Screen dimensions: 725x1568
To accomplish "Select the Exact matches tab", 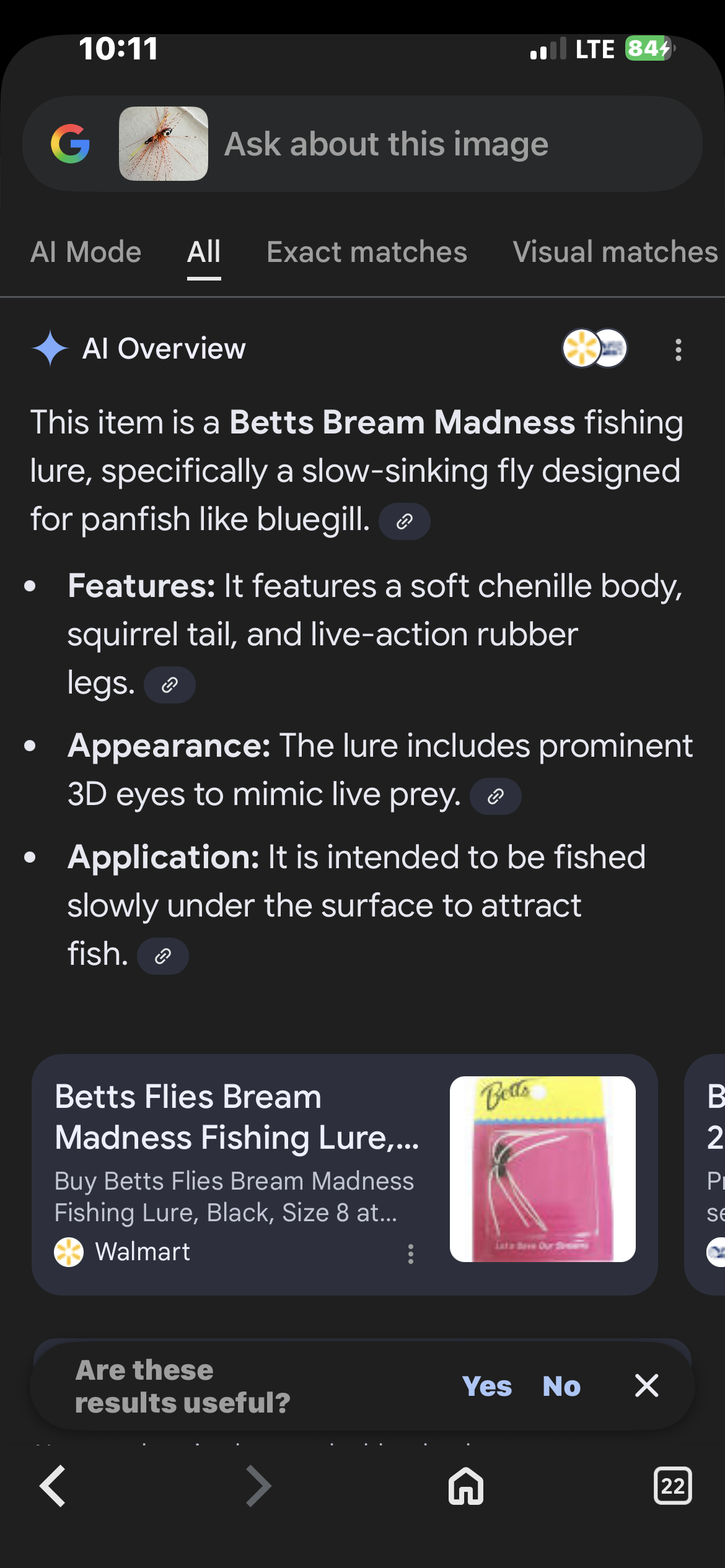I will point(367,253).
